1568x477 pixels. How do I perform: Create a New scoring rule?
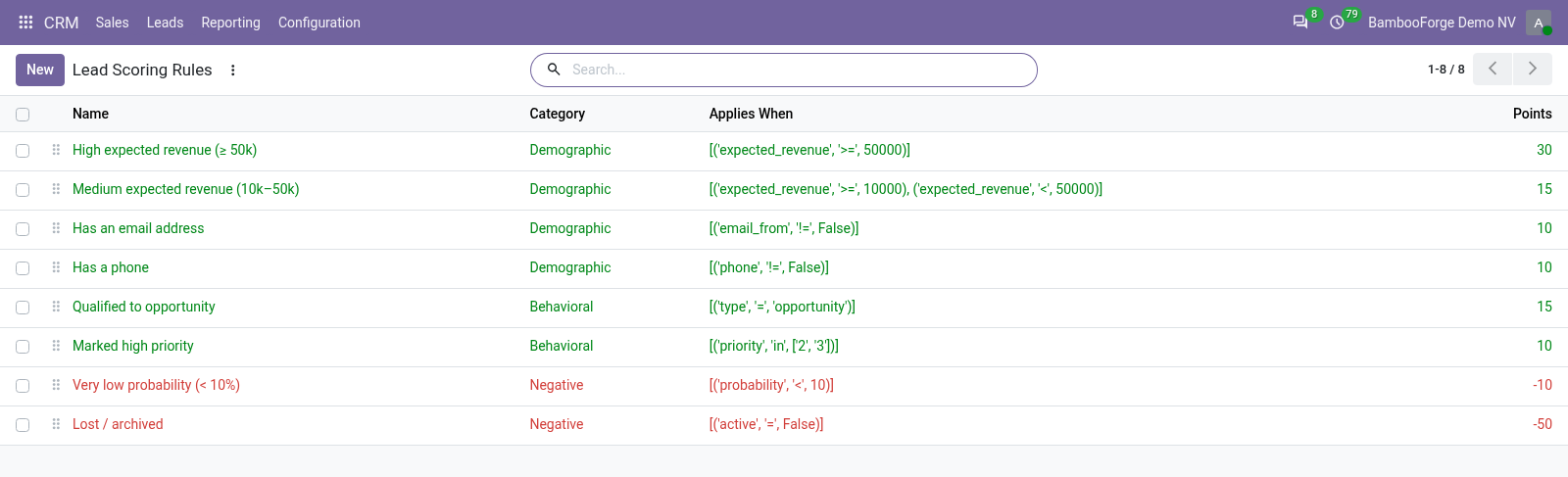click(x=40, y=70)
